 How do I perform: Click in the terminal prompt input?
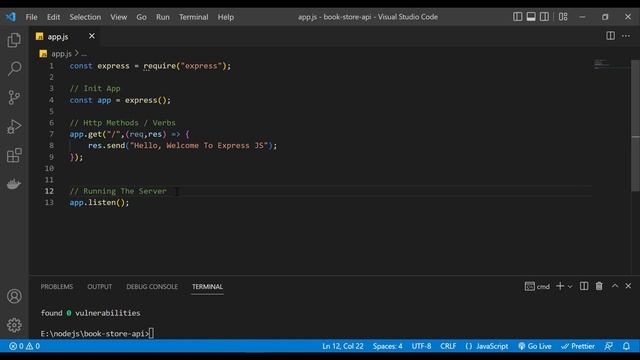pyautogui.click(x=151, y=333)
